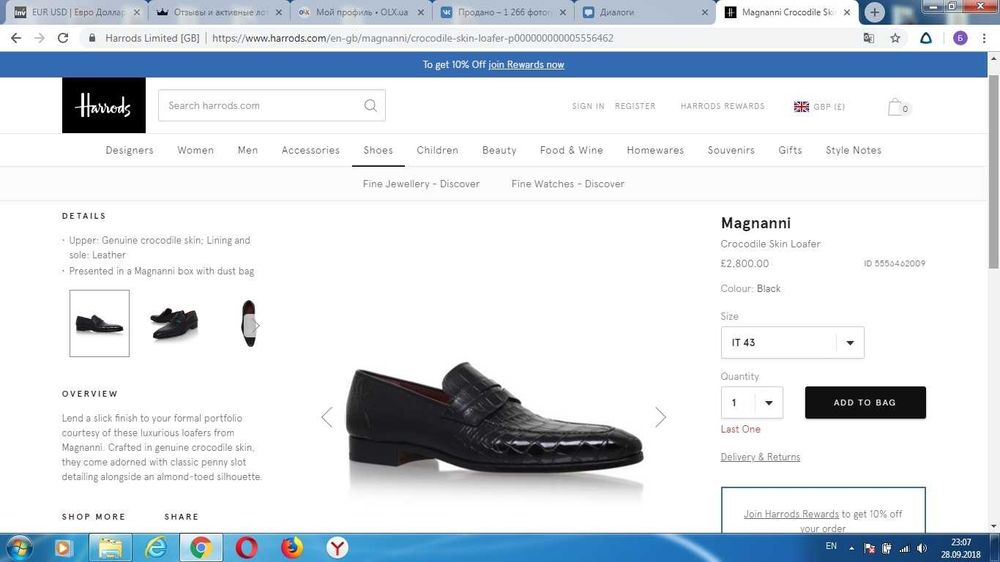Click Join Harrods Rewards link in box
1000x562 pixels.
click(x=791, y=514)
